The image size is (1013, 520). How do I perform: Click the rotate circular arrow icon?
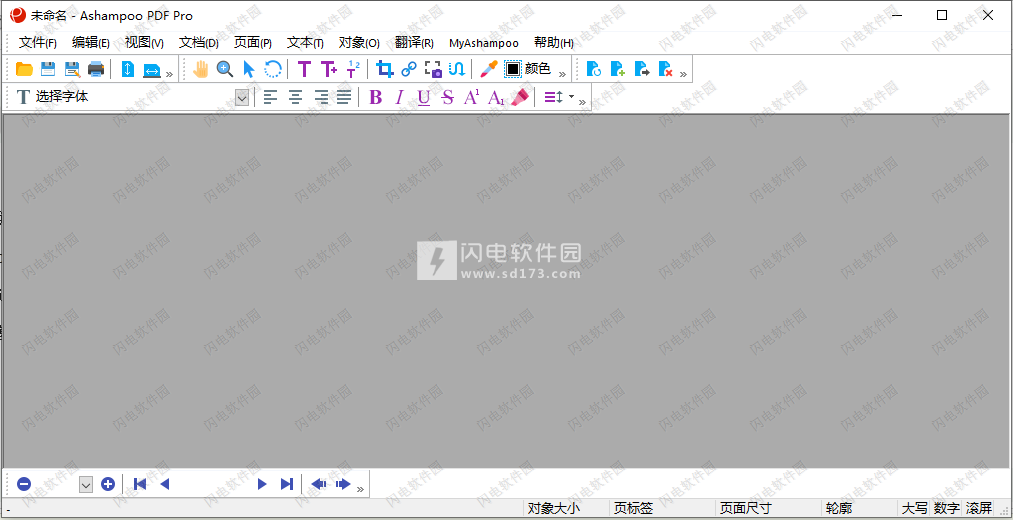[x=273, y=69]
